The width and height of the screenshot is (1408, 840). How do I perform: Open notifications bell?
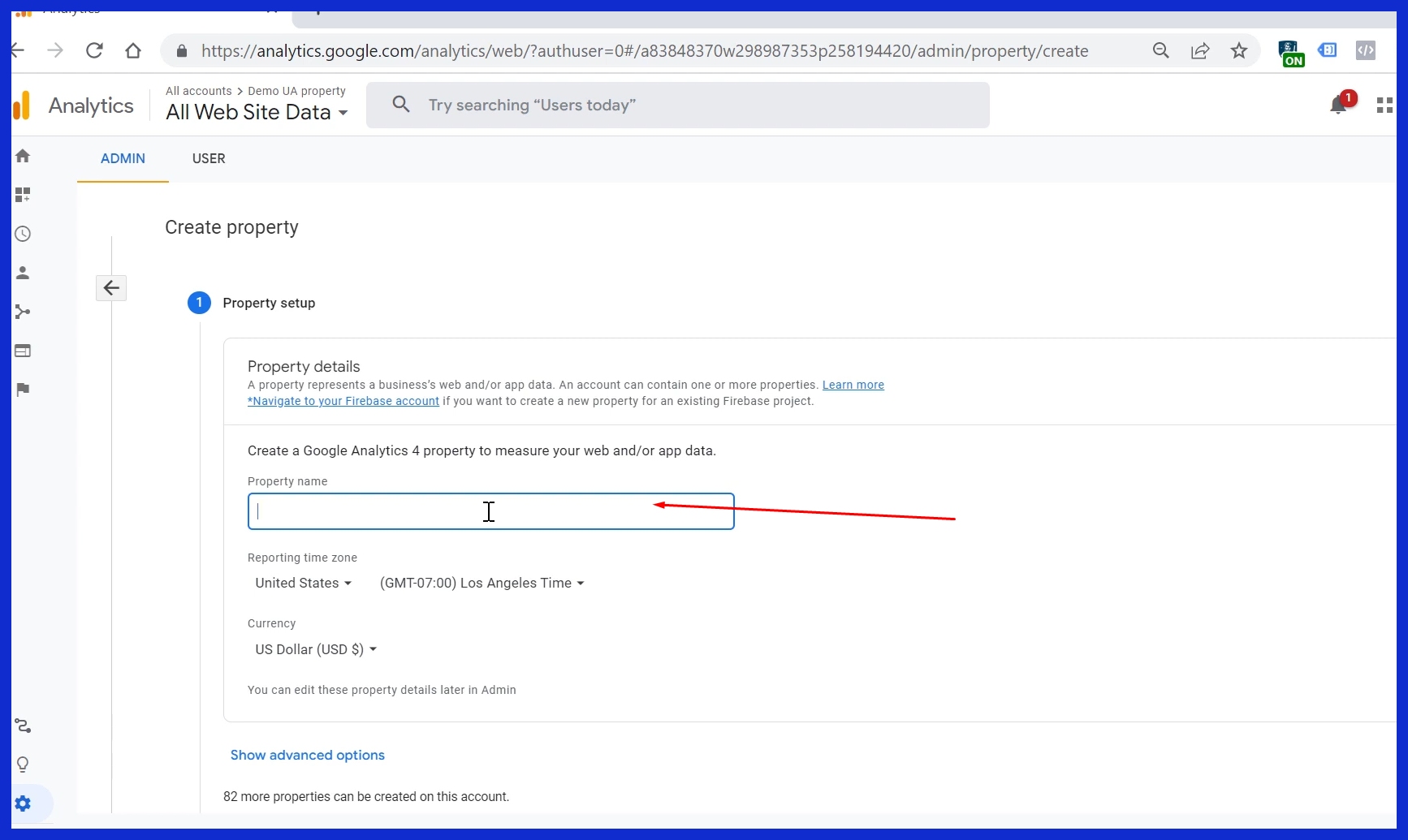[x=1340, y=104]
